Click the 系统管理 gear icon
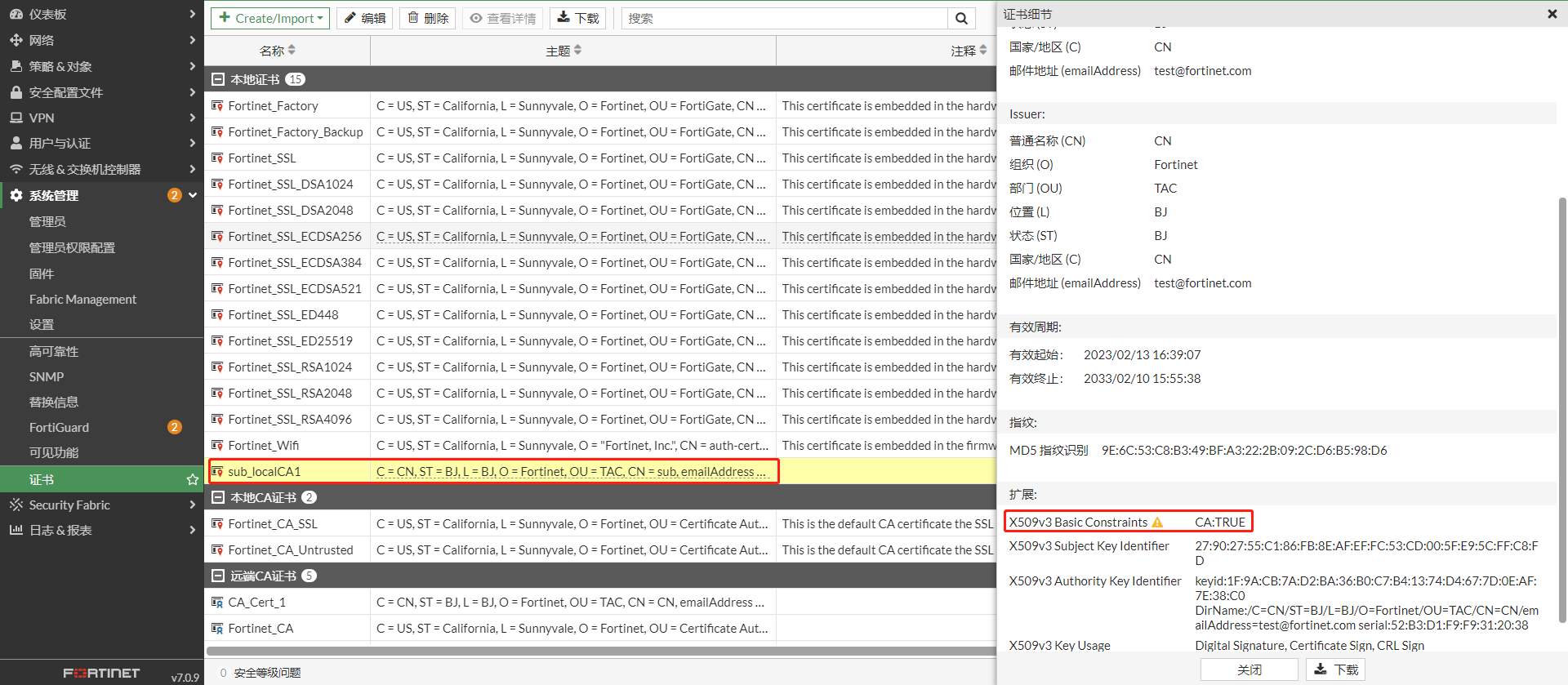Screen dimensions: 1568x685 tap(16, 195)
